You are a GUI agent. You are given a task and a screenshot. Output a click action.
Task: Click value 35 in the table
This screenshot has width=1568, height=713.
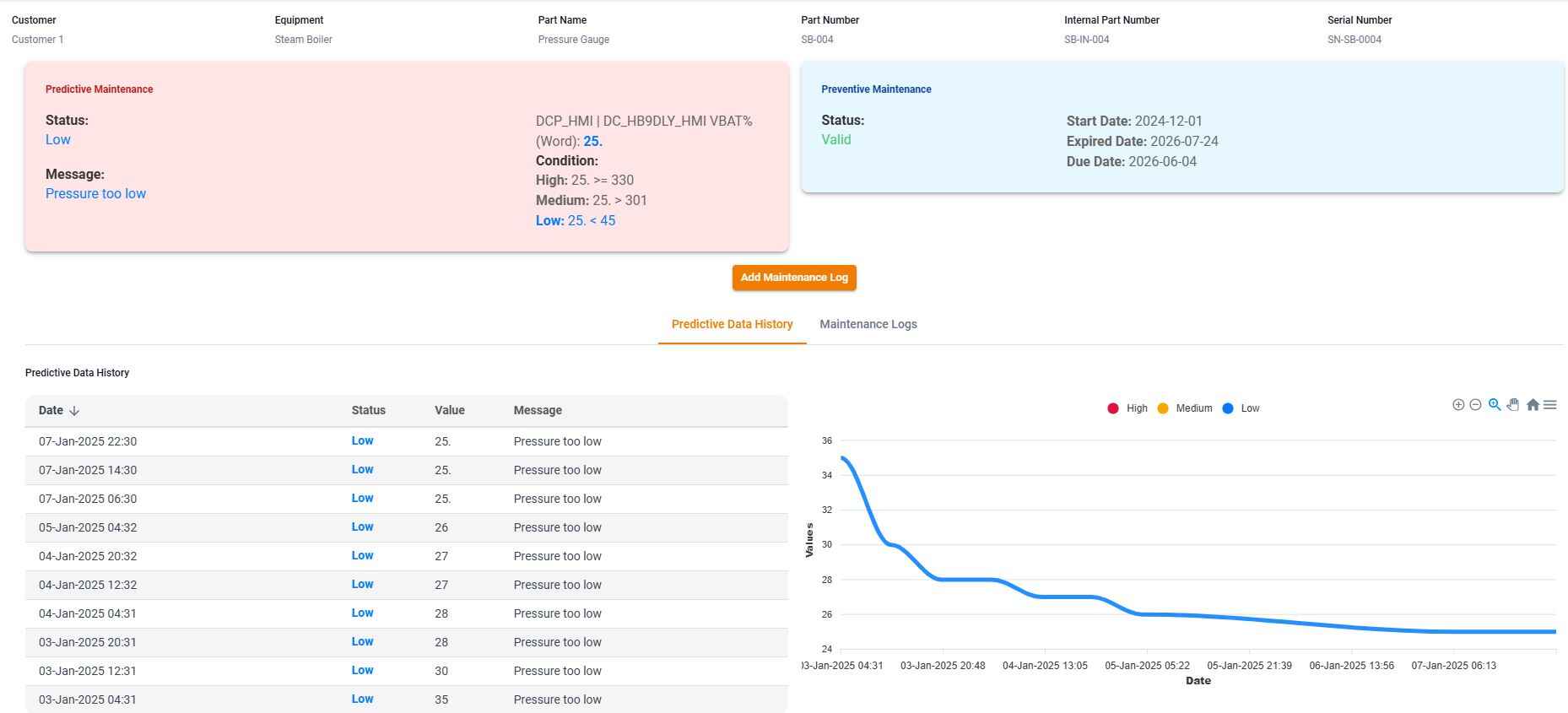(x=441, y=699)
